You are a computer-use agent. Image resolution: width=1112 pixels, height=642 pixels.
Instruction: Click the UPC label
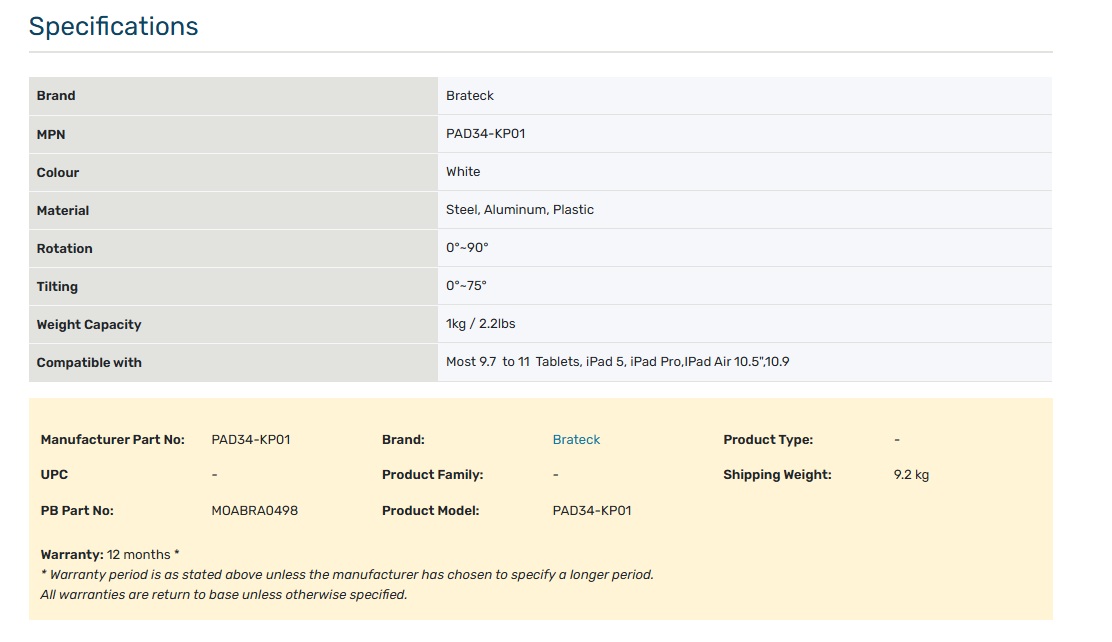54,475
